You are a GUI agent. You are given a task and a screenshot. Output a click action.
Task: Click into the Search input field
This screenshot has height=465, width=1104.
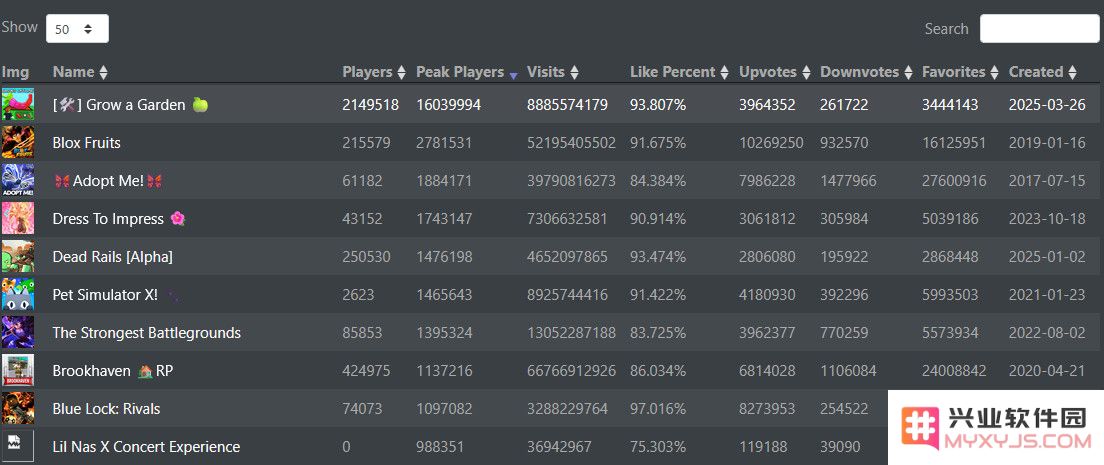[1039, 29]
